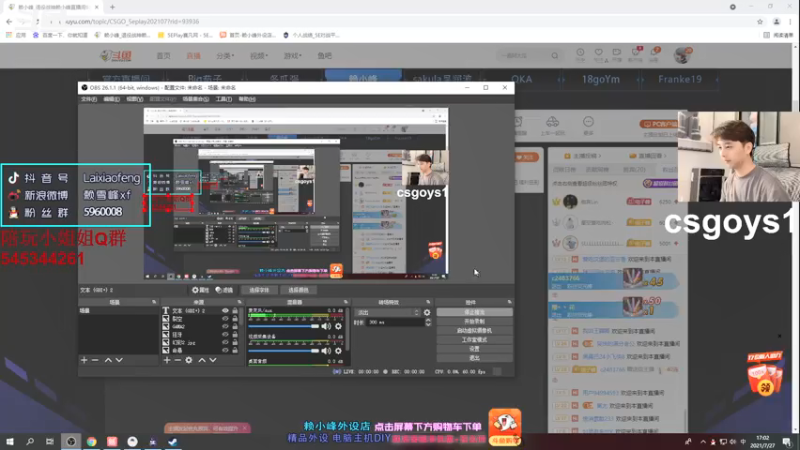Open OBS settings (设置) button
The image size is (800, 450).
474,349
